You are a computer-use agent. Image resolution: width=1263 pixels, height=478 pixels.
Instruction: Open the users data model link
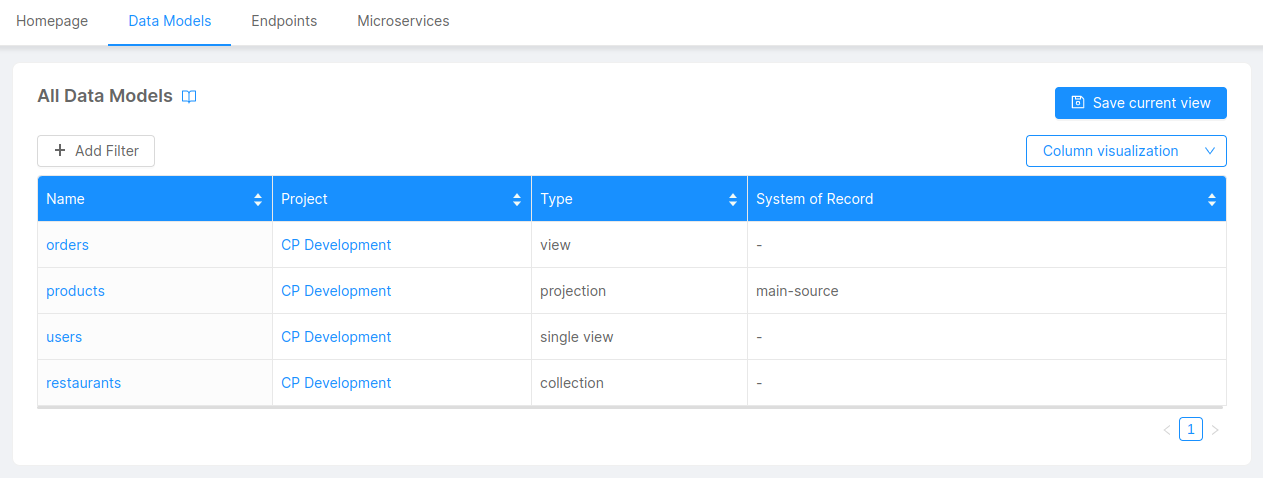click(64, 337)
